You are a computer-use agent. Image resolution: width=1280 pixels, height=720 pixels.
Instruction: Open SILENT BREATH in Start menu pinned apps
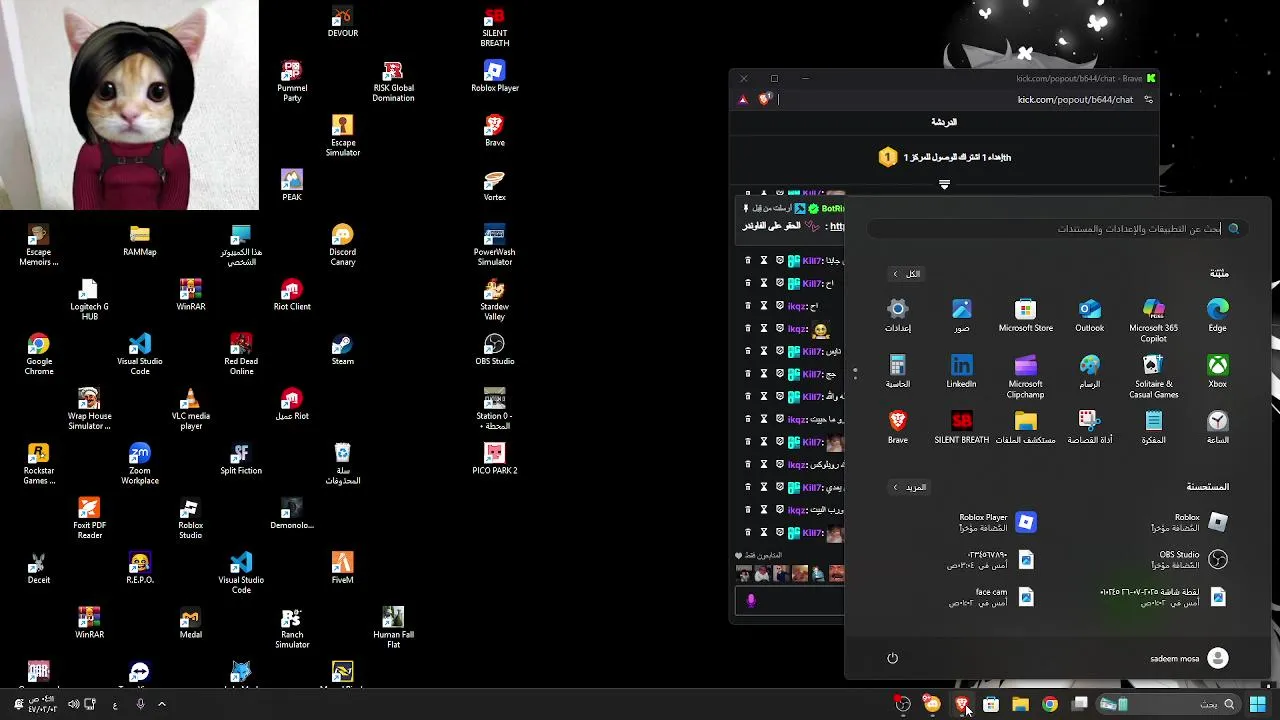point(961,428)
